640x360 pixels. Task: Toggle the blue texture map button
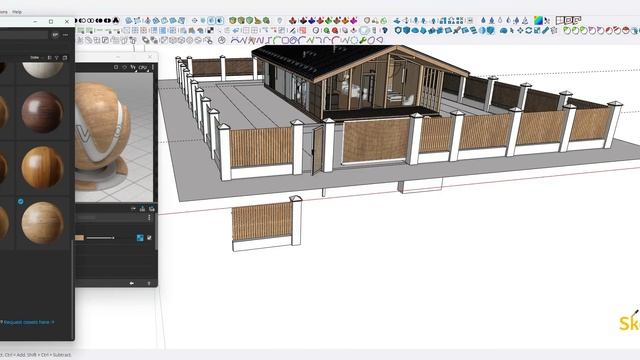tap(140, 238)
